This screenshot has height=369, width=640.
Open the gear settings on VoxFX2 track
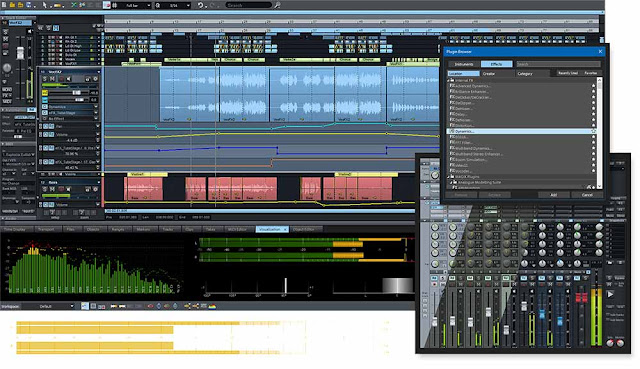click(95, 79)
